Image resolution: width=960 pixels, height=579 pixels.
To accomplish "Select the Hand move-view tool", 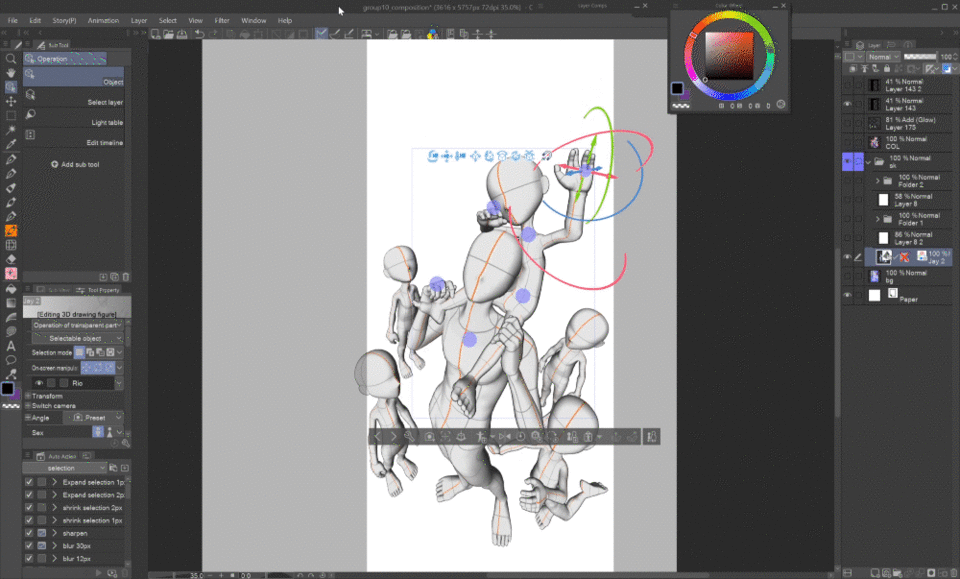I will [10, 73].
